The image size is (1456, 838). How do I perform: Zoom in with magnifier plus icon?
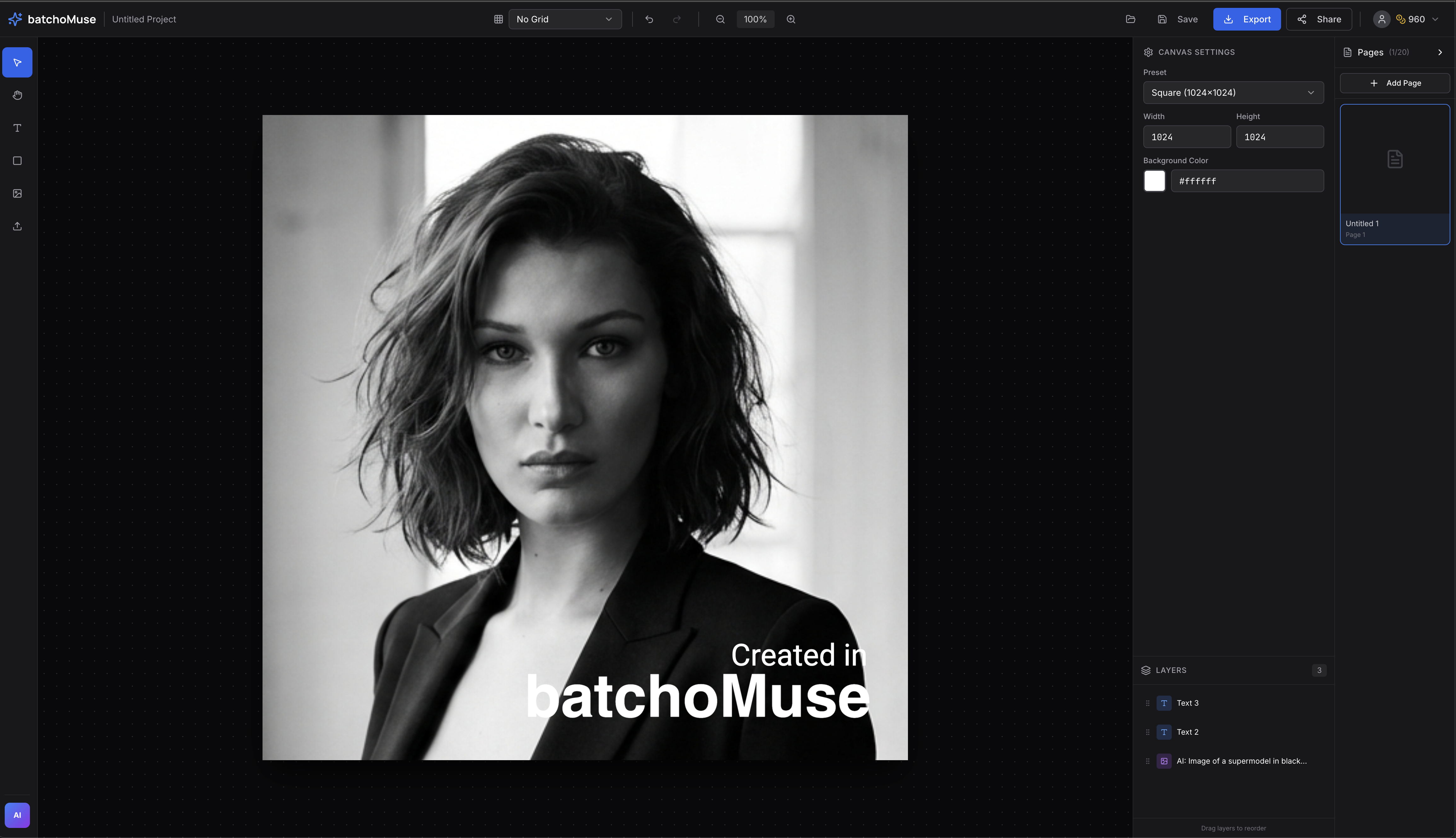791,19
